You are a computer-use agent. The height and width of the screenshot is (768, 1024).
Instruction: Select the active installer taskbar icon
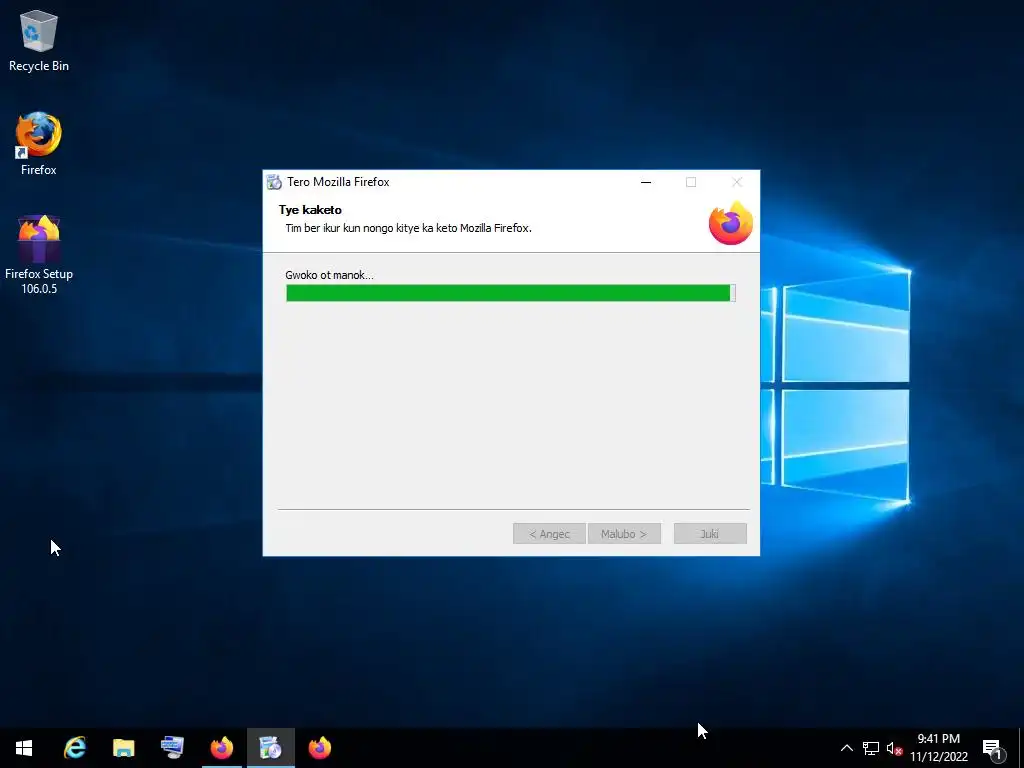coord(270,748)
